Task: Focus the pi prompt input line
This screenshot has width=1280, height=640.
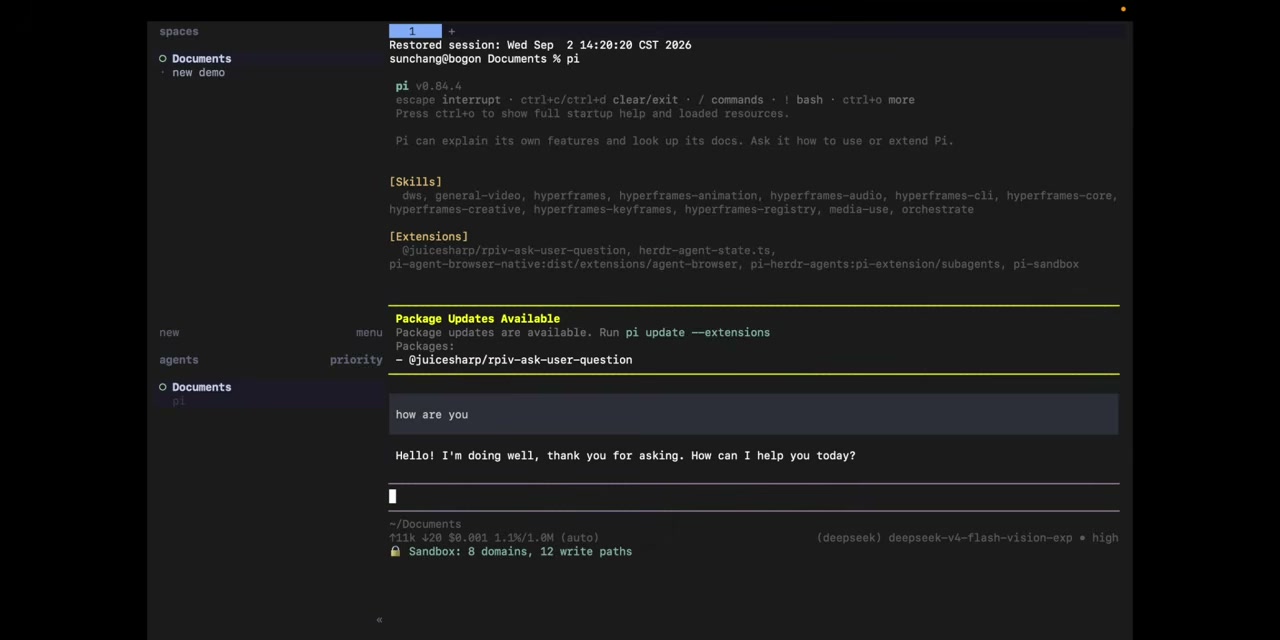Action: pyautogui.click(x=754, y=497)
